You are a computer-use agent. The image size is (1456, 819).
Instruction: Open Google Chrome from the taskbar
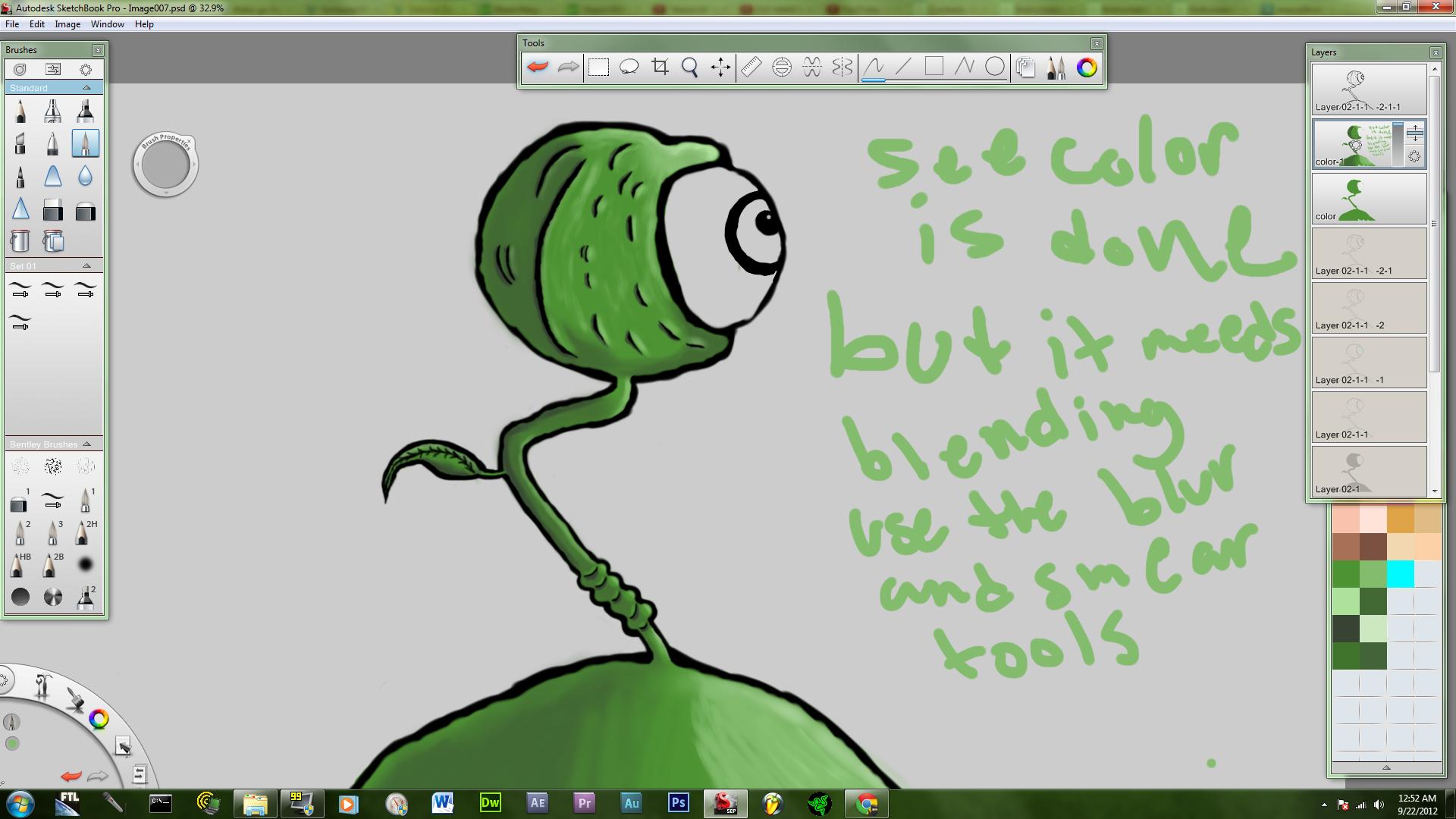point(867,803)
